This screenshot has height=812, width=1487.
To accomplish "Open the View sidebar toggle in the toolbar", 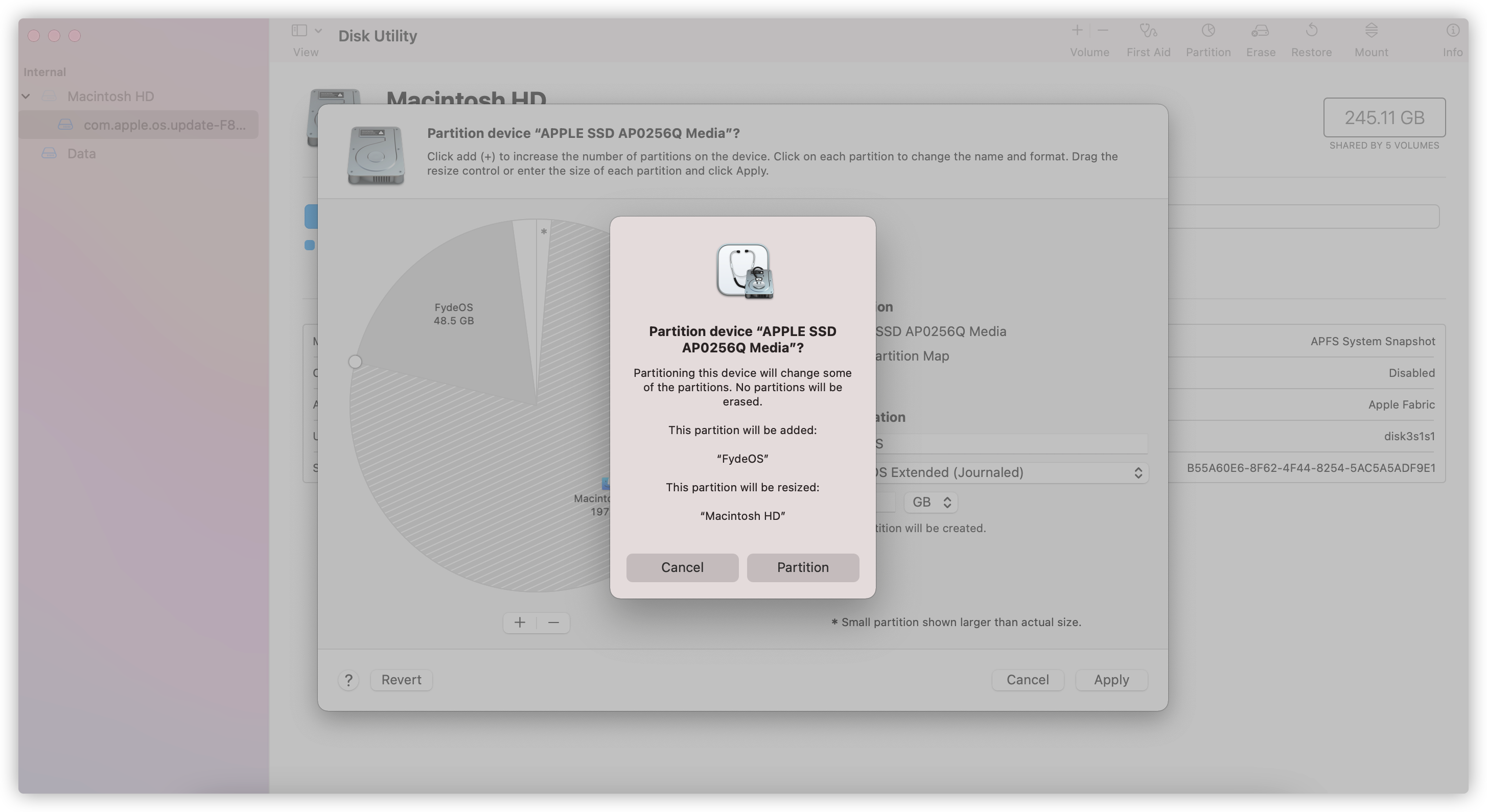I will (299, 30).
